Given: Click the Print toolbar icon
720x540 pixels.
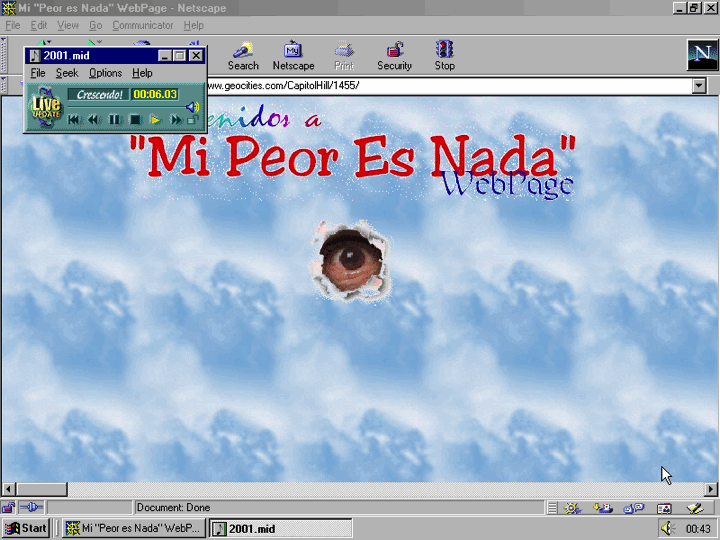Looking at the screenshot, I should pyautogui.click(x=344, y=55).
